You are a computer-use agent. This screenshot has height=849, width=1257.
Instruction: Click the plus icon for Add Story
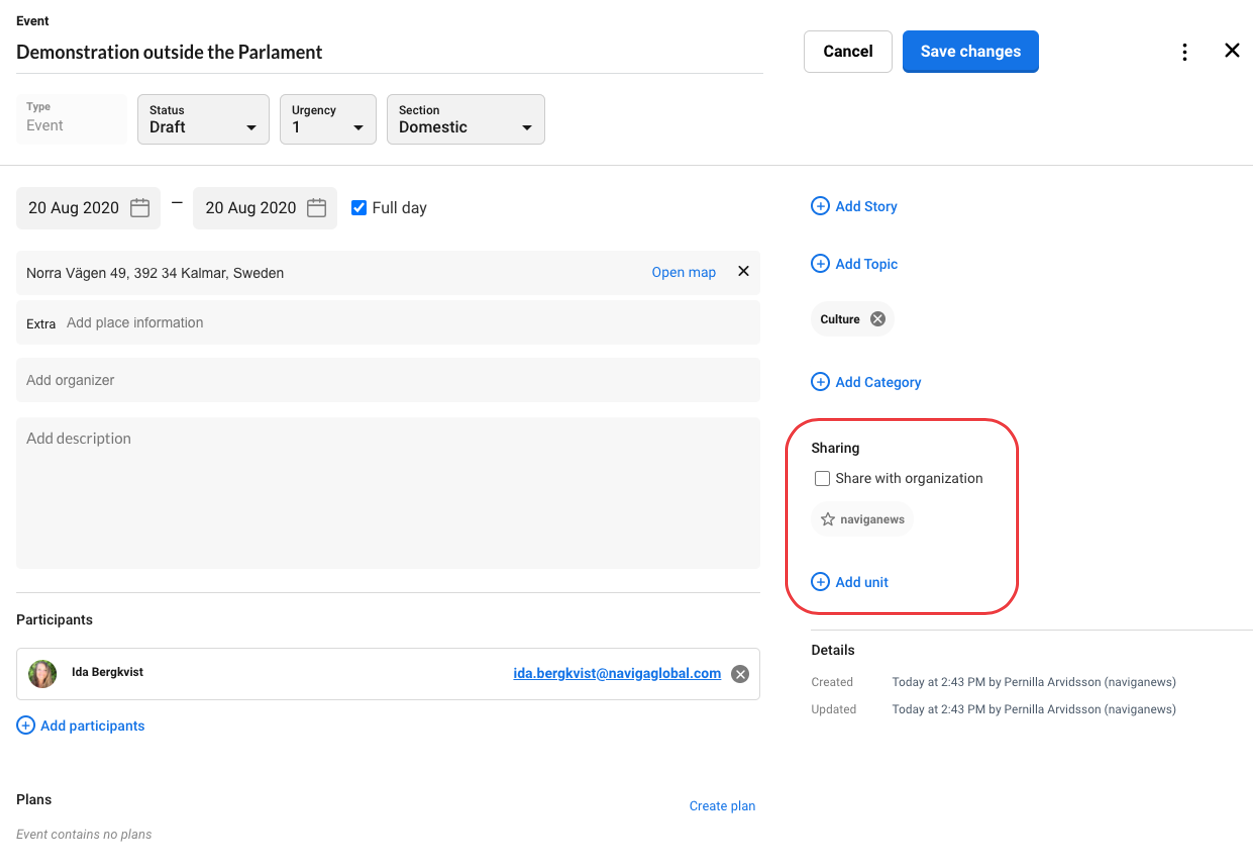(820, 206)
